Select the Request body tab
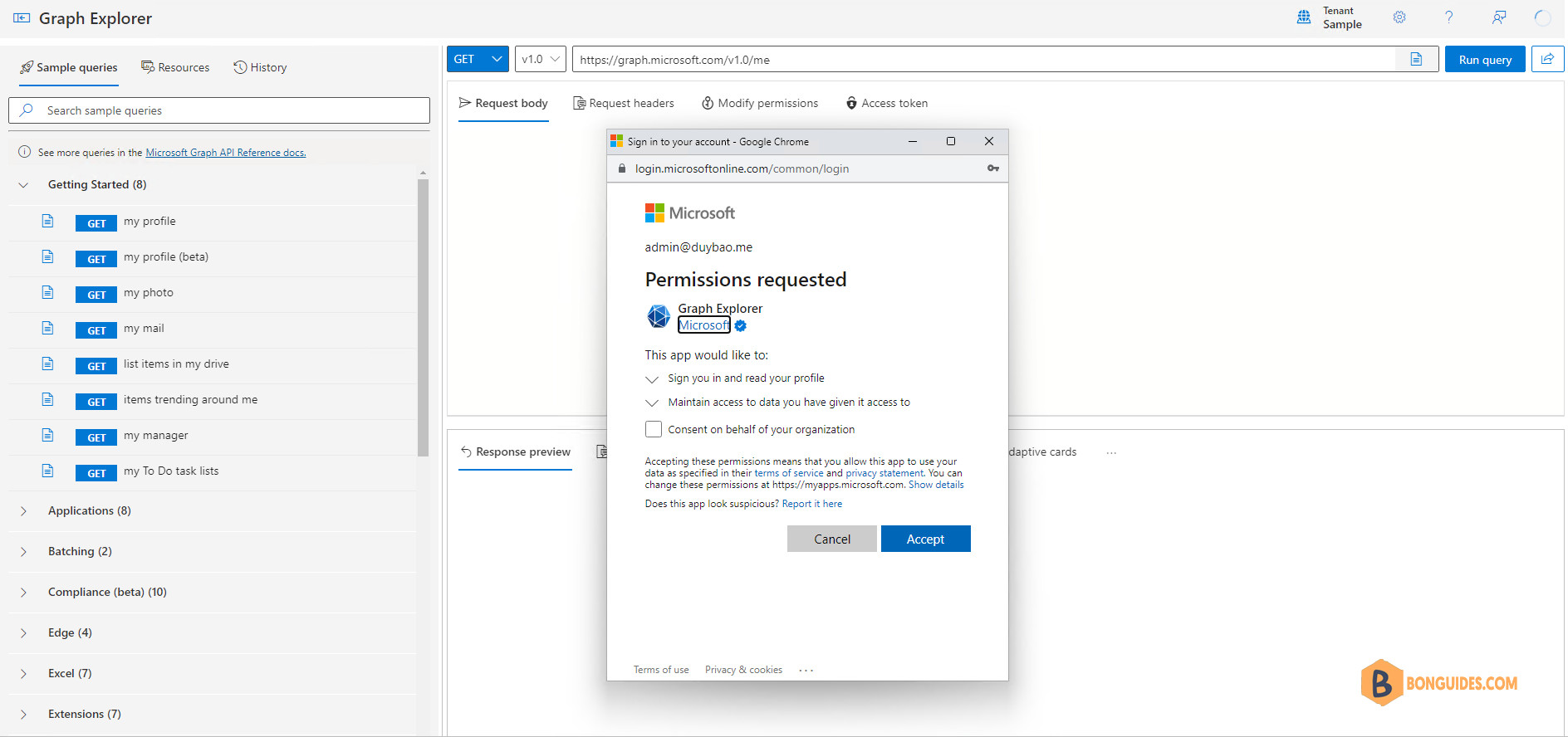This screenshot has height=737, width=1568. click(503, 103)
